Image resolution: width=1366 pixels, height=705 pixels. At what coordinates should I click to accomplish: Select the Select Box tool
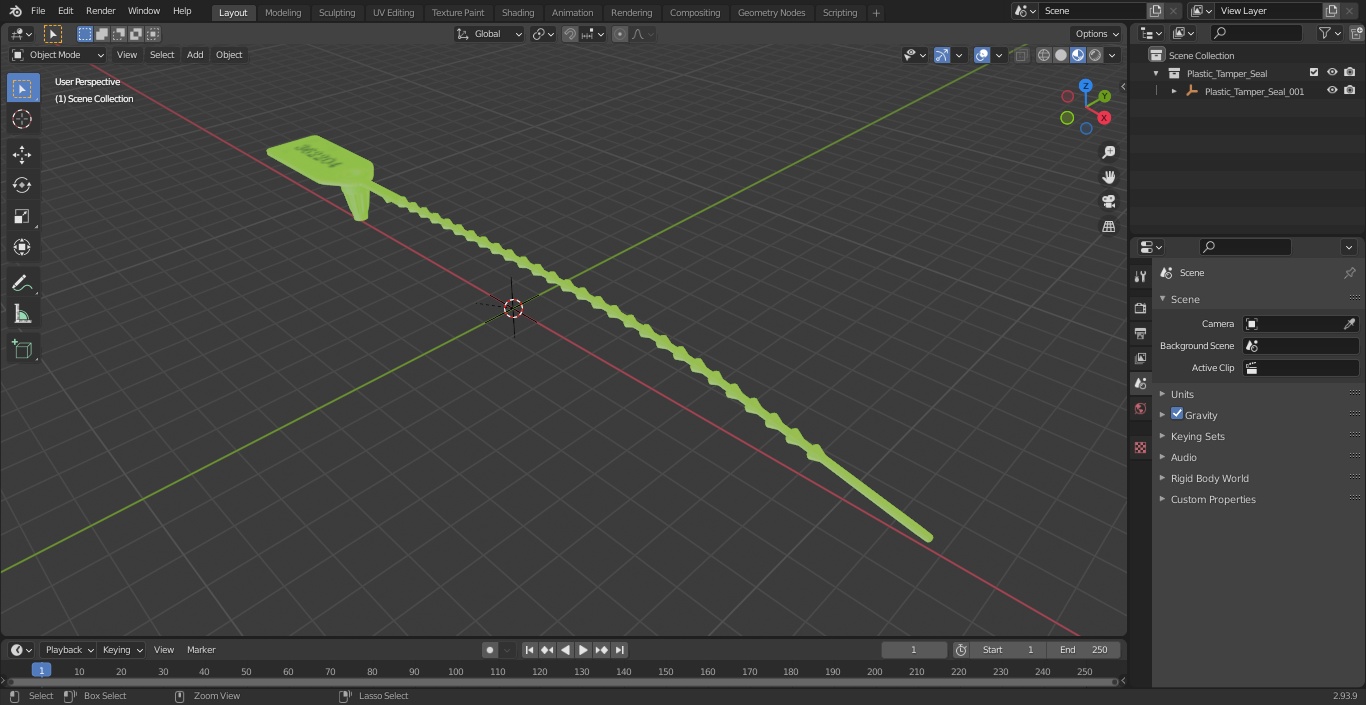click(x=22, y=88)
